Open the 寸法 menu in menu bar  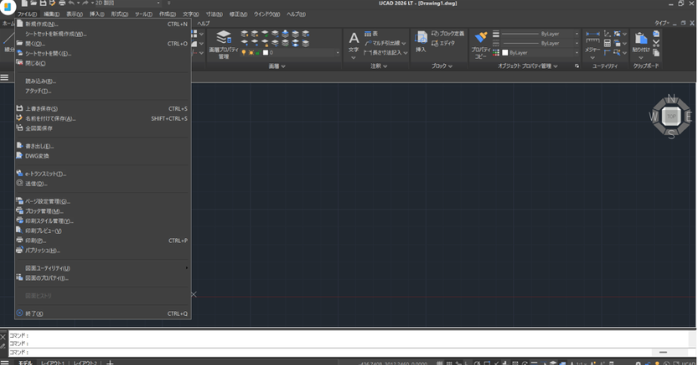pos(214,14)
